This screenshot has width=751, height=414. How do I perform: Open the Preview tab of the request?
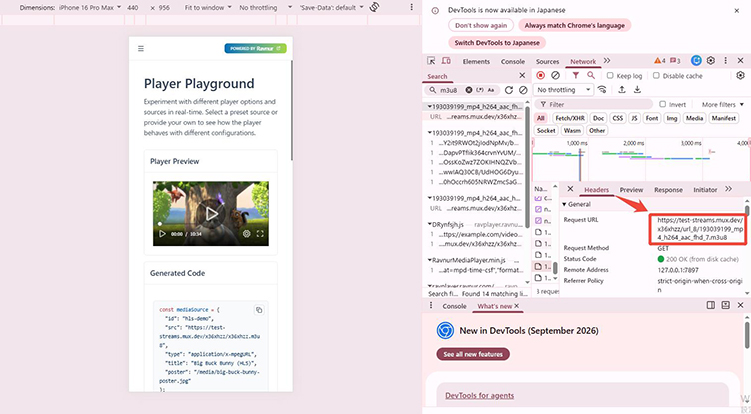click(631, 190)
